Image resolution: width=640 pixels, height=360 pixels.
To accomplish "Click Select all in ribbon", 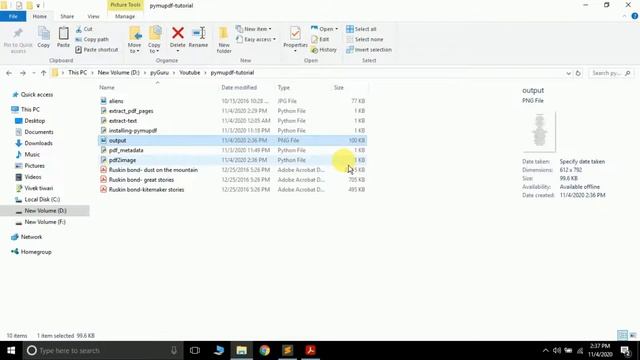I will pos(361,29).
